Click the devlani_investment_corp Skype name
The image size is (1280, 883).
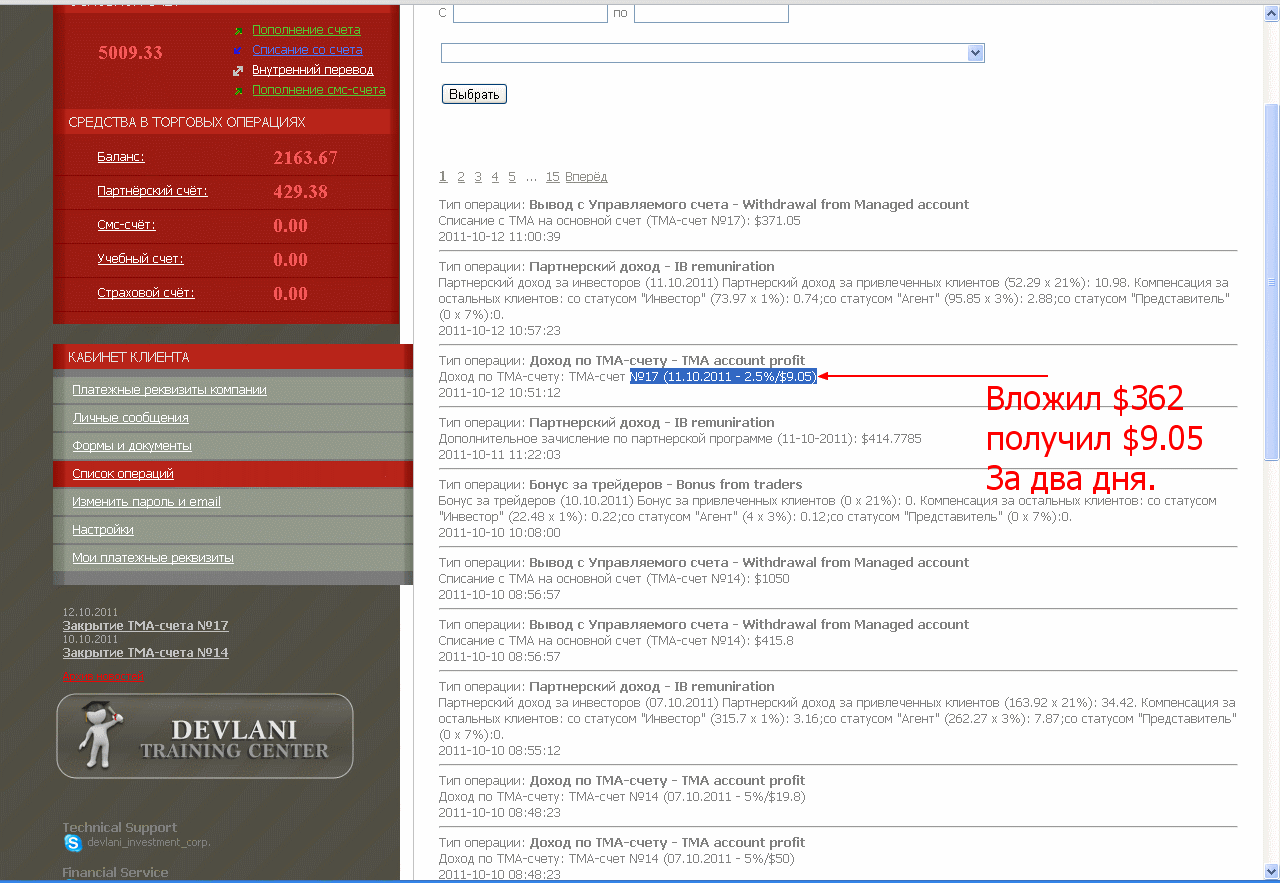pyautogui.click(x=149, y=843)
